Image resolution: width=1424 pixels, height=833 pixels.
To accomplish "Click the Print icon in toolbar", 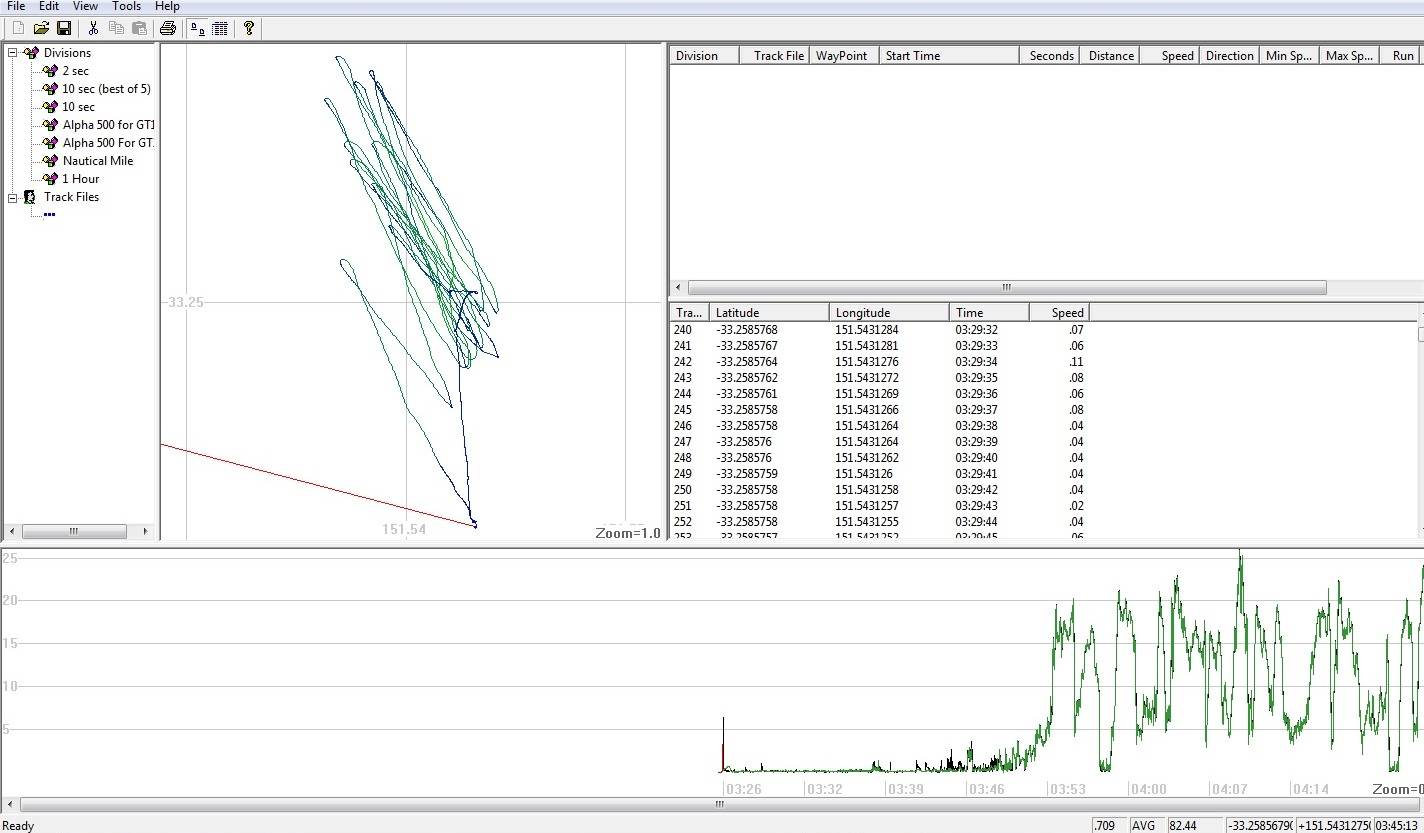I will (x=168, y=28).
